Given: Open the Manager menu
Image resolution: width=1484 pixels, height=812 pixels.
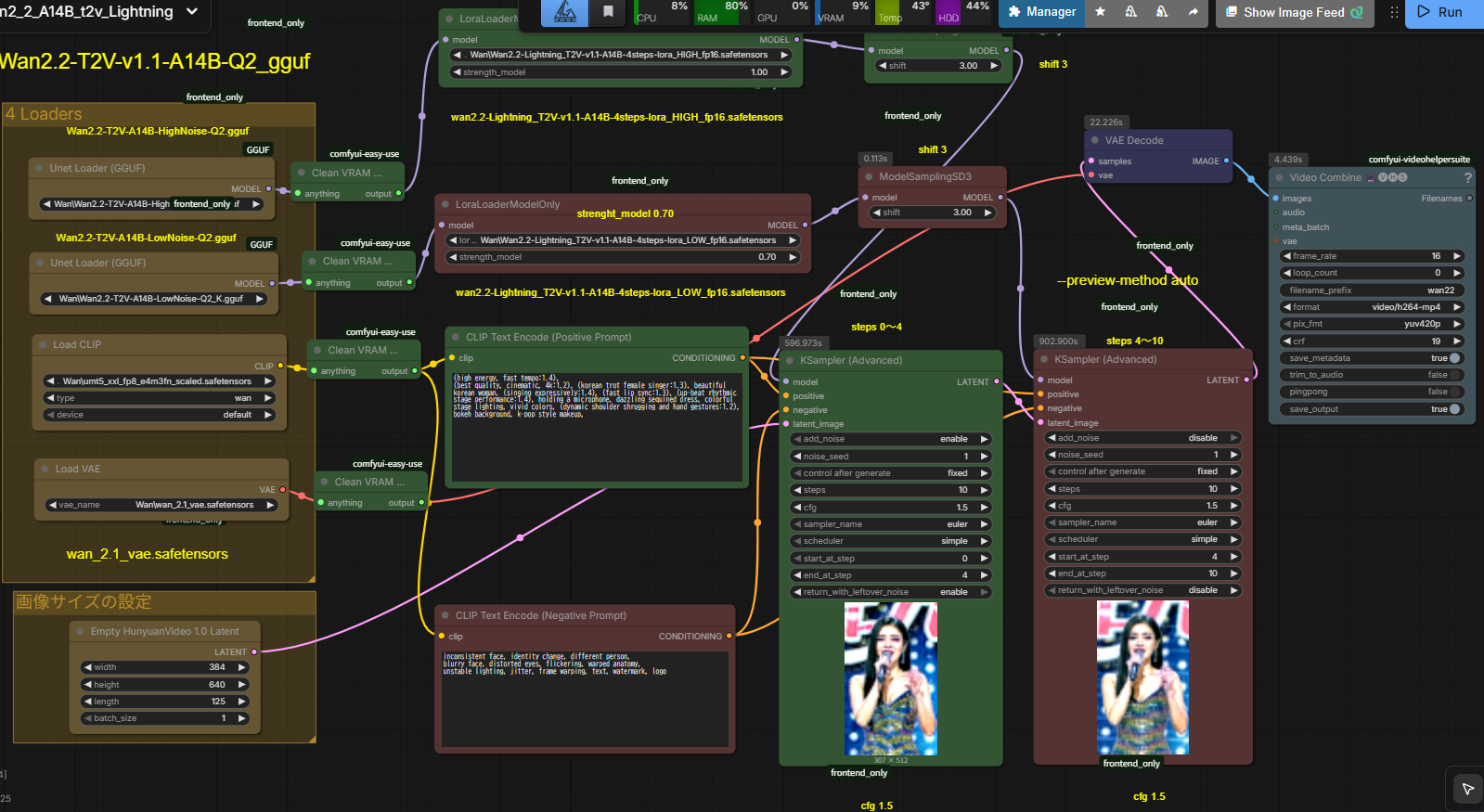Looking at the screenshot, I should click(x=1041, y=12).
